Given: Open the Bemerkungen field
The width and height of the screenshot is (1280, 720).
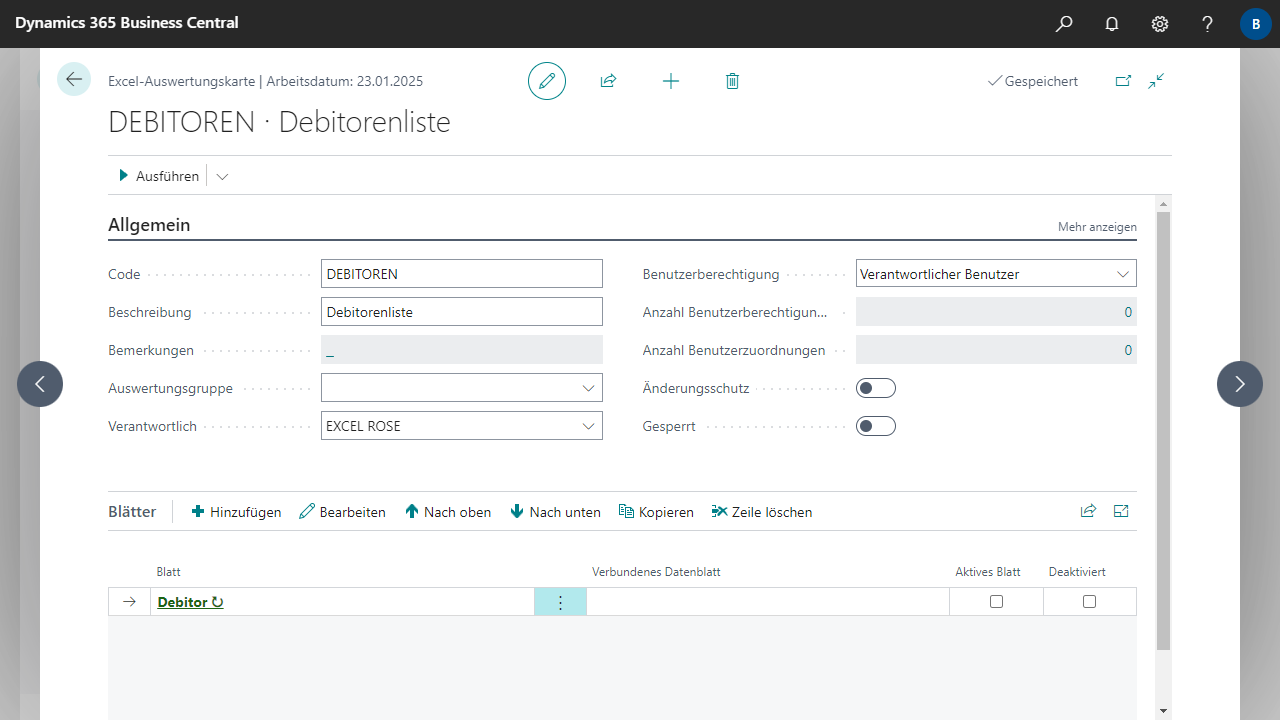Looking at the screenshot, I should tap(462, 350).
